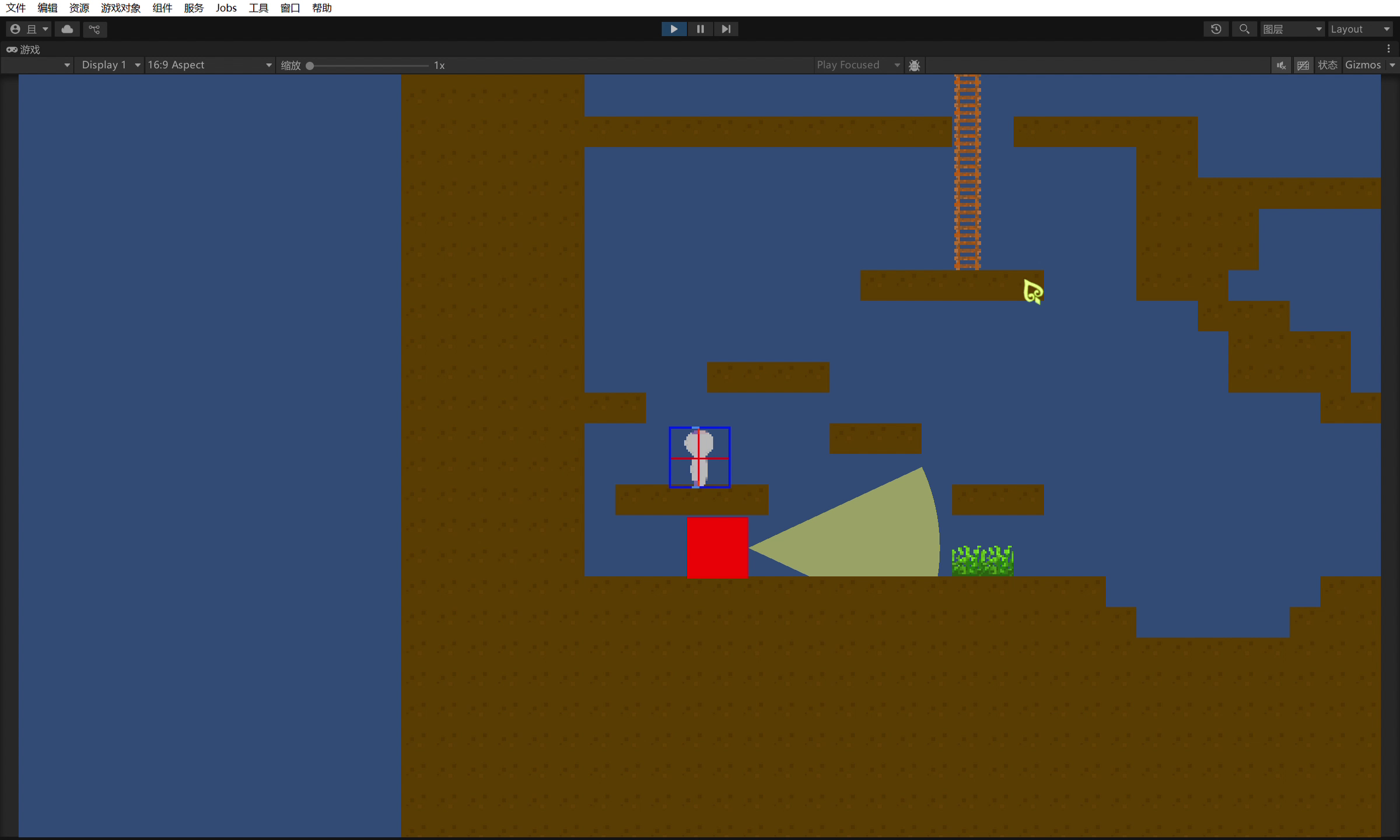This screenshot has width=1400, height=840.
Task: Open the account menu icon
Action: pos(16,29)
